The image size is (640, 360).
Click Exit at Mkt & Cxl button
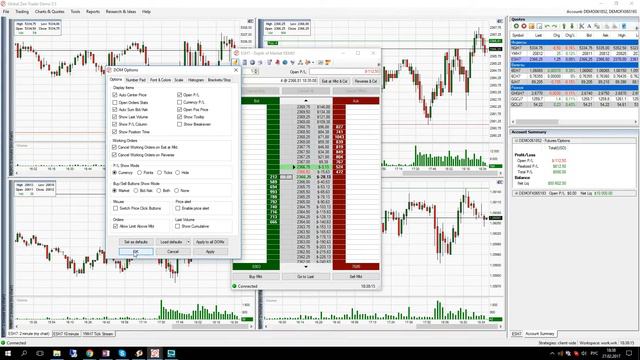click(x=335, y=81)
